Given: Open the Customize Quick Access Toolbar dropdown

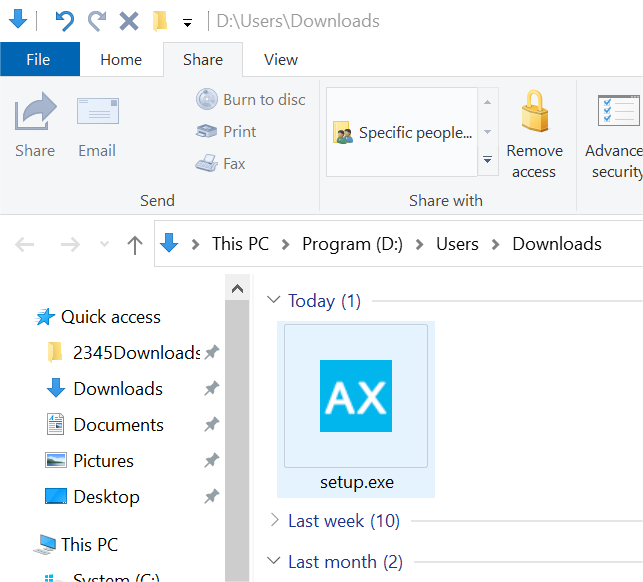Looking at the screenshot, I should [187, 23].
